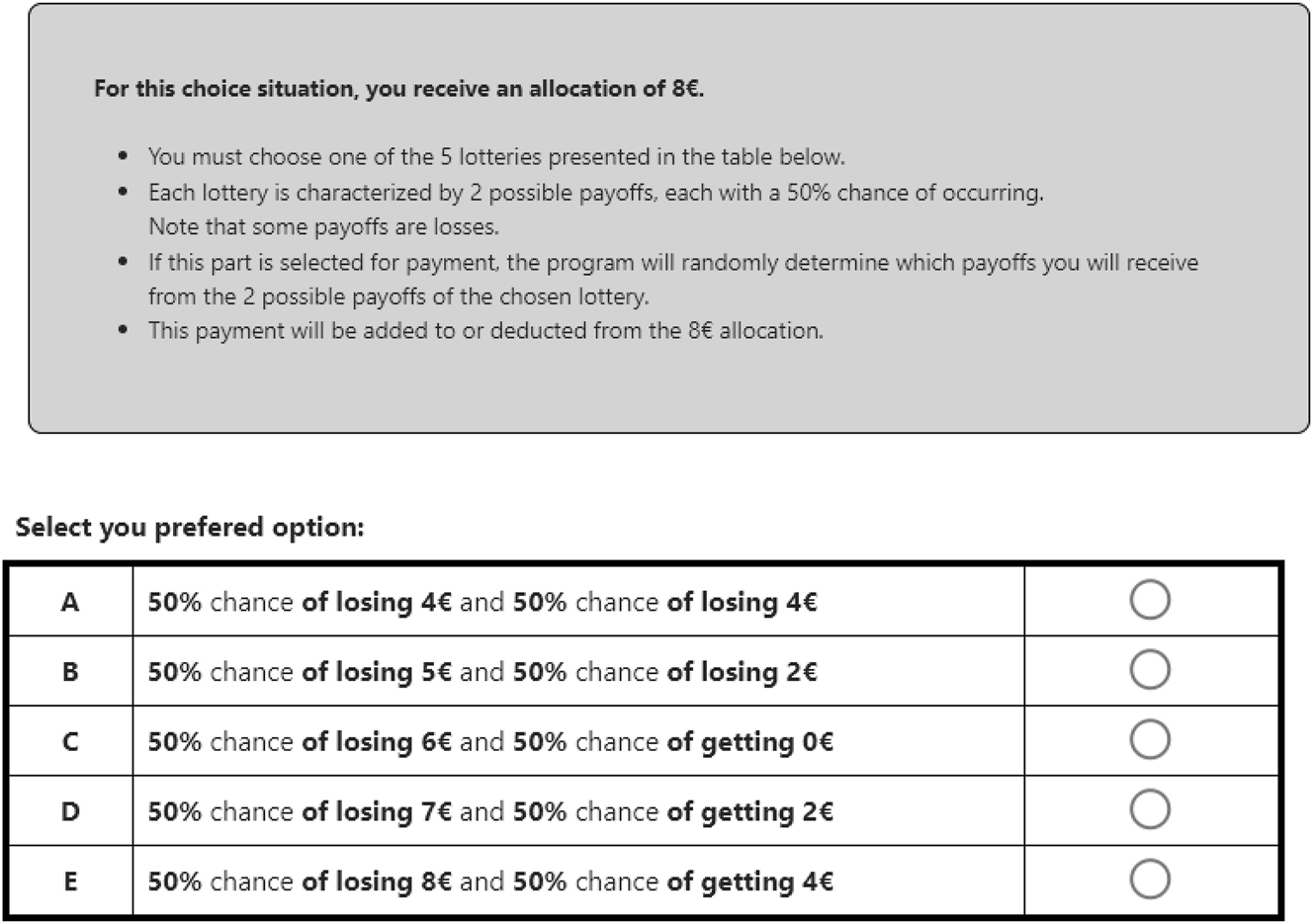Click the "You must choose one of the 5 lotteries" bullet

(496, 157)
